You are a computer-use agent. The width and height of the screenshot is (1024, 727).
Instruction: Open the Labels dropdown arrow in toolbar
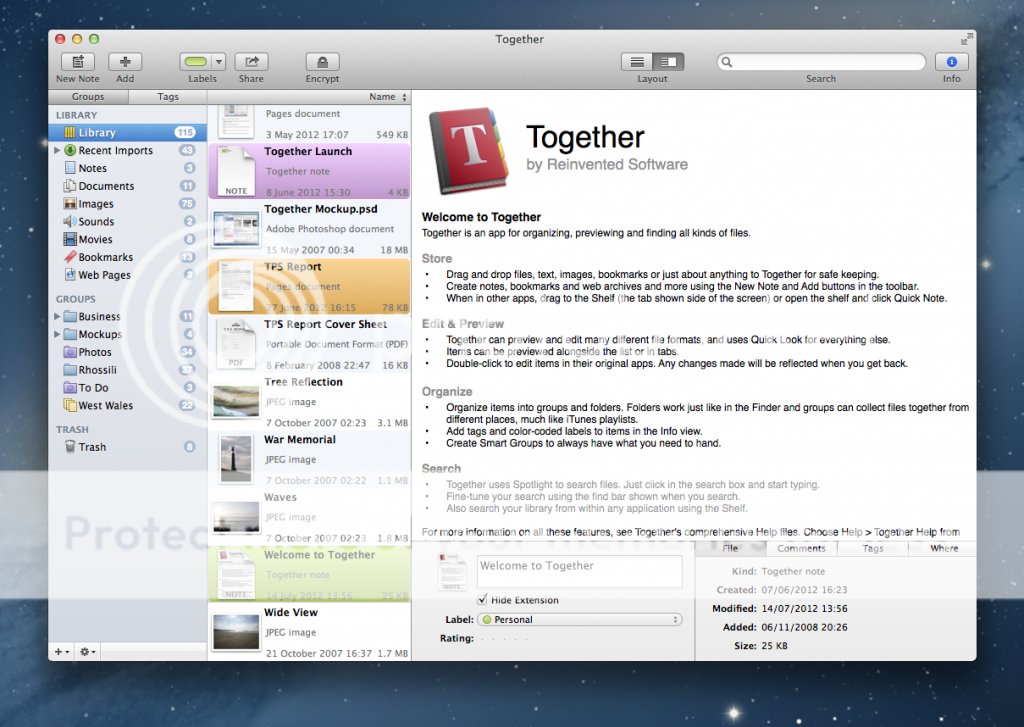click(219, 62)
